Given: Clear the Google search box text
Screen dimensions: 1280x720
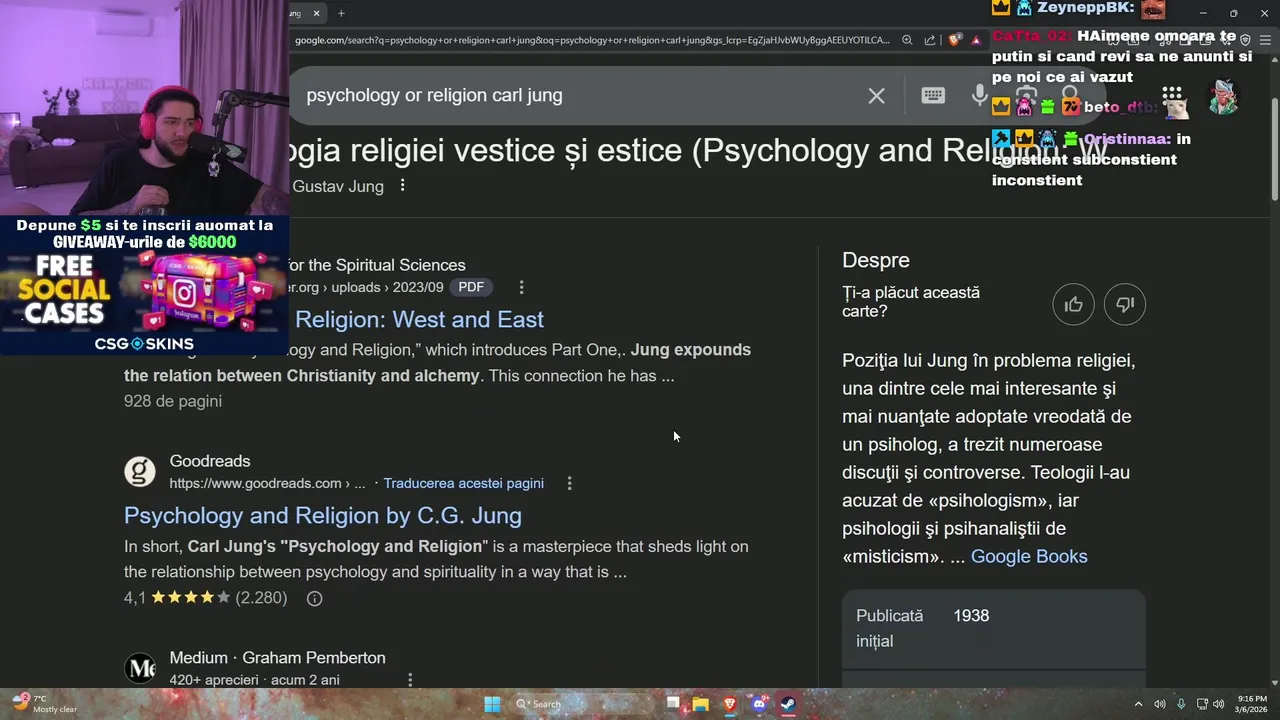Looking at the screenshot, I should click(x=876, y=96).
